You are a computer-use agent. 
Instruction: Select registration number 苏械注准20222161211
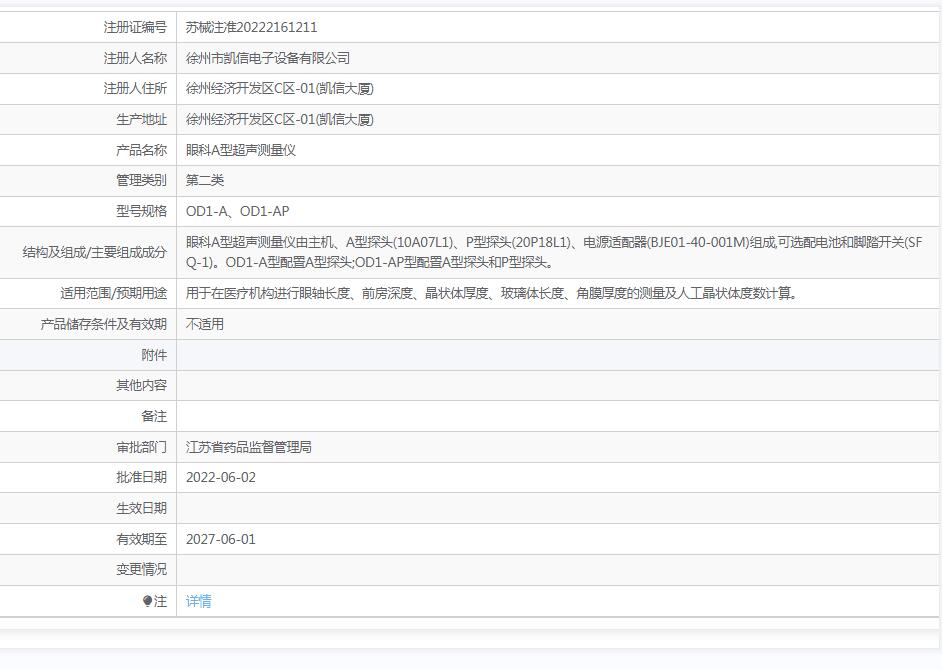251,27
